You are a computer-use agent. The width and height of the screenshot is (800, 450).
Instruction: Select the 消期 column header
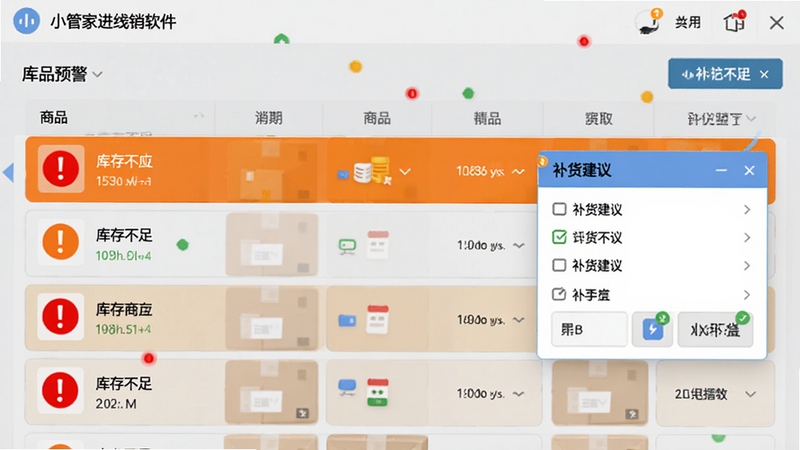tap(268, 118)
